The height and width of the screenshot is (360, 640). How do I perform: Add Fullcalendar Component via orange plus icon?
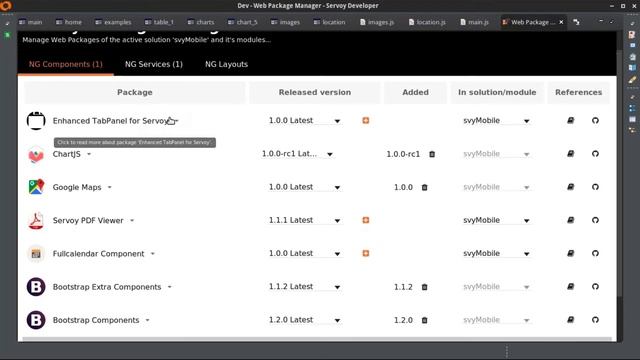366,253
